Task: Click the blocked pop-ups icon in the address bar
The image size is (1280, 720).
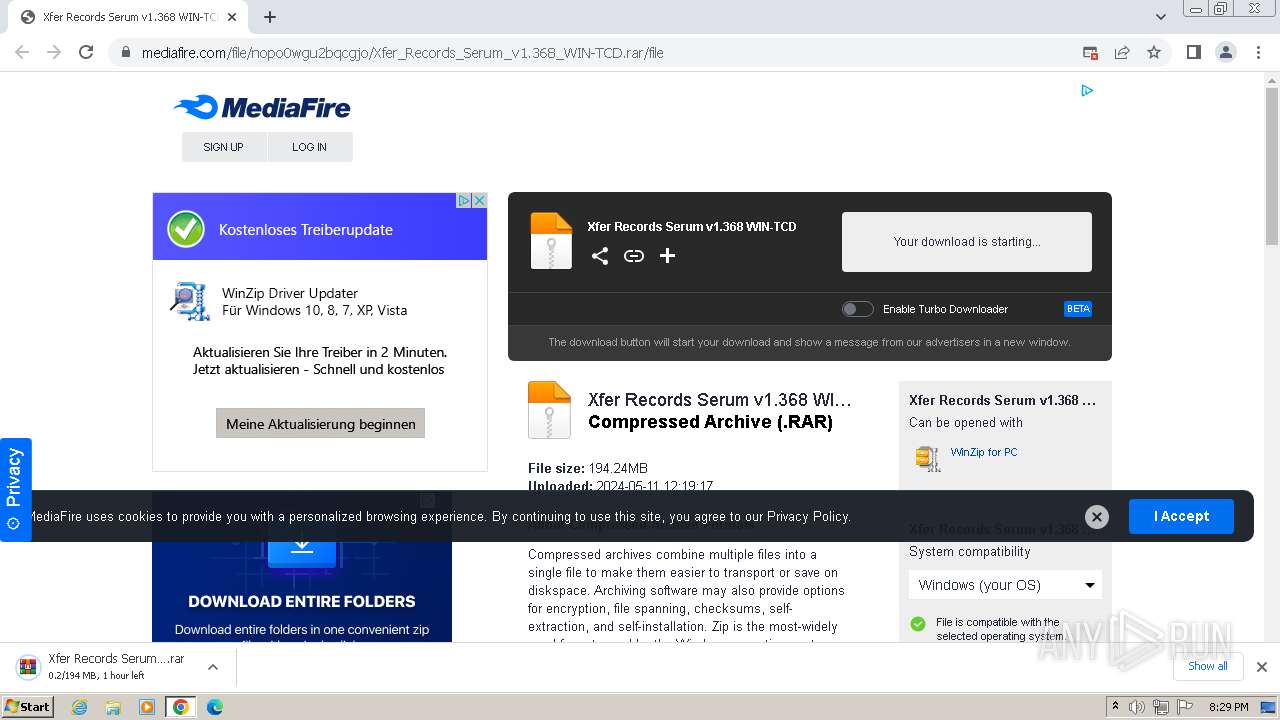Action: 1090,52
